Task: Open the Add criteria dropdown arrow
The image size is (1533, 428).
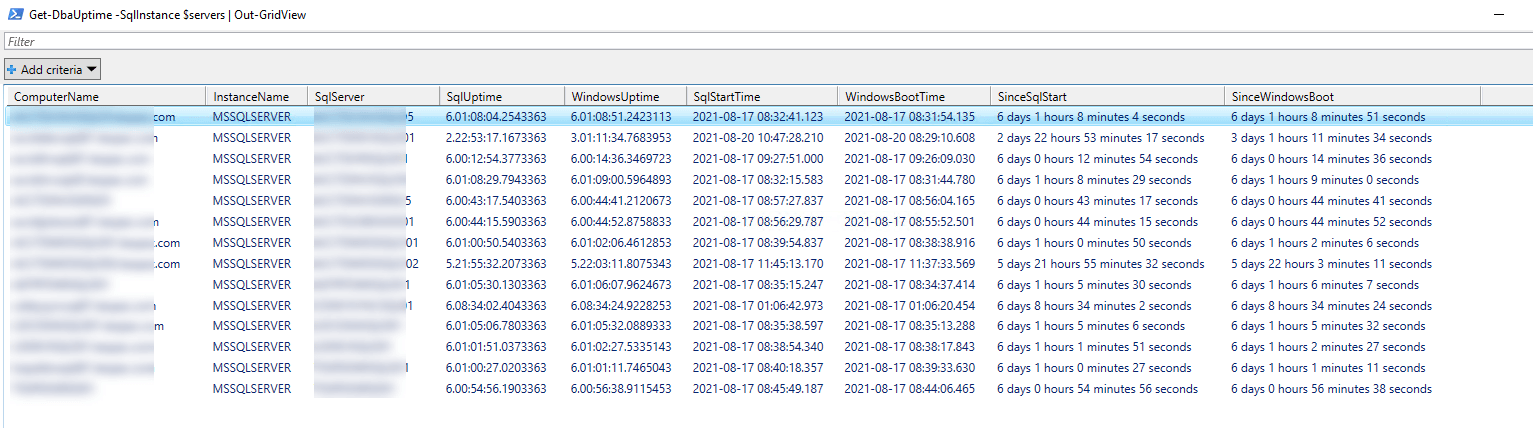Action: pyautogui.click(x=91, y=69)
